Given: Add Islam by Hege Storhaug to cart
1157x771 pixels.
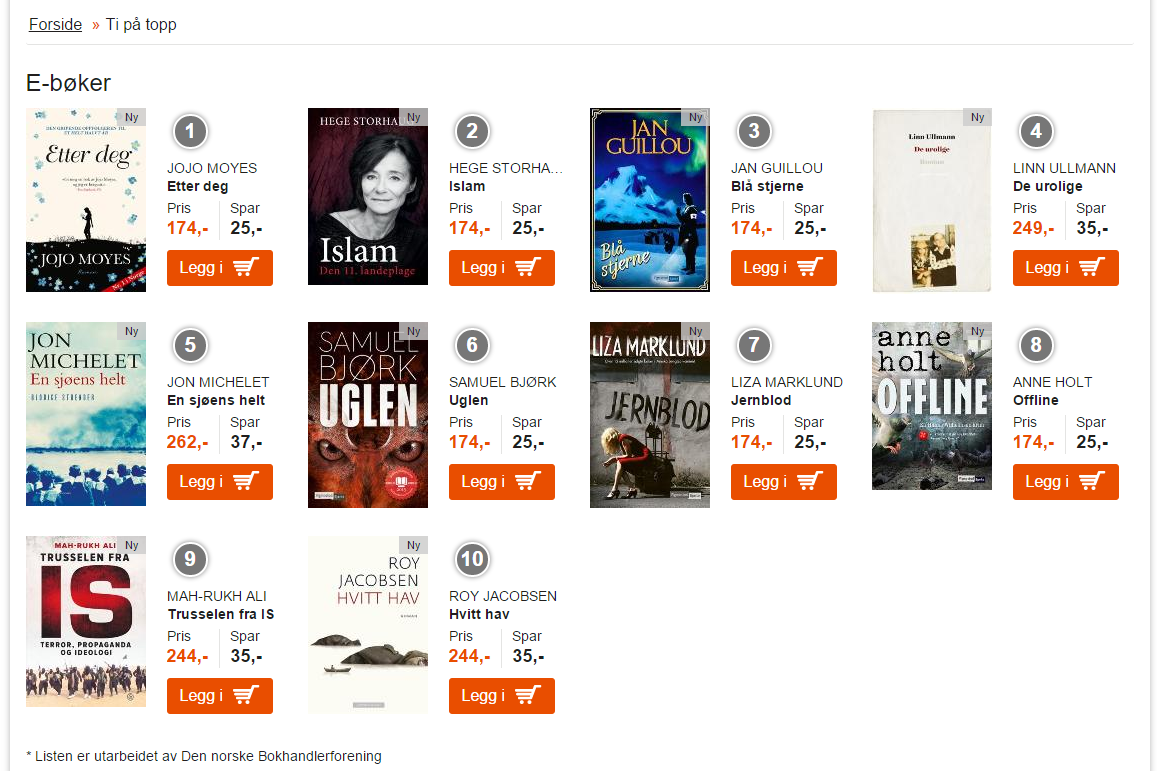Looking at the screenshot, I should click(x=502, y=268).
